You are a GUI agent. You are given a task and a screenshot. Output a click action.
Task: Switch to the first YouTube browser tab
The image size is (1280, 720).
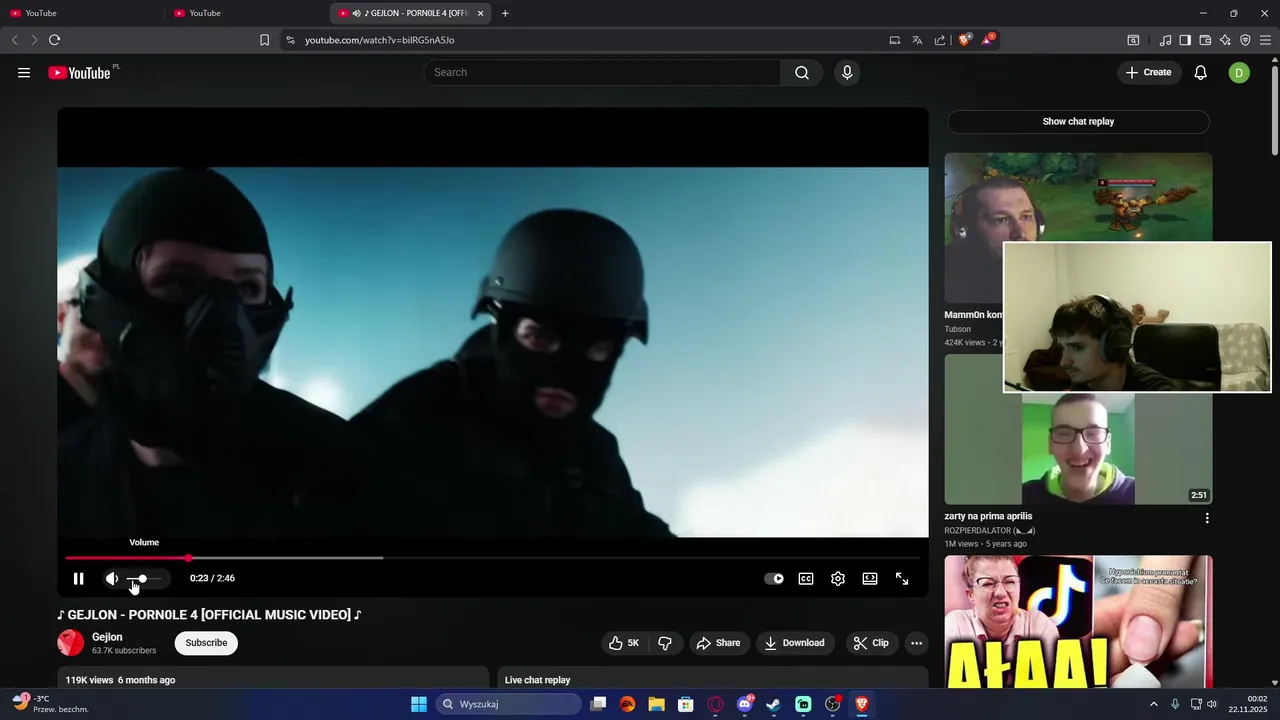point(80,13)
